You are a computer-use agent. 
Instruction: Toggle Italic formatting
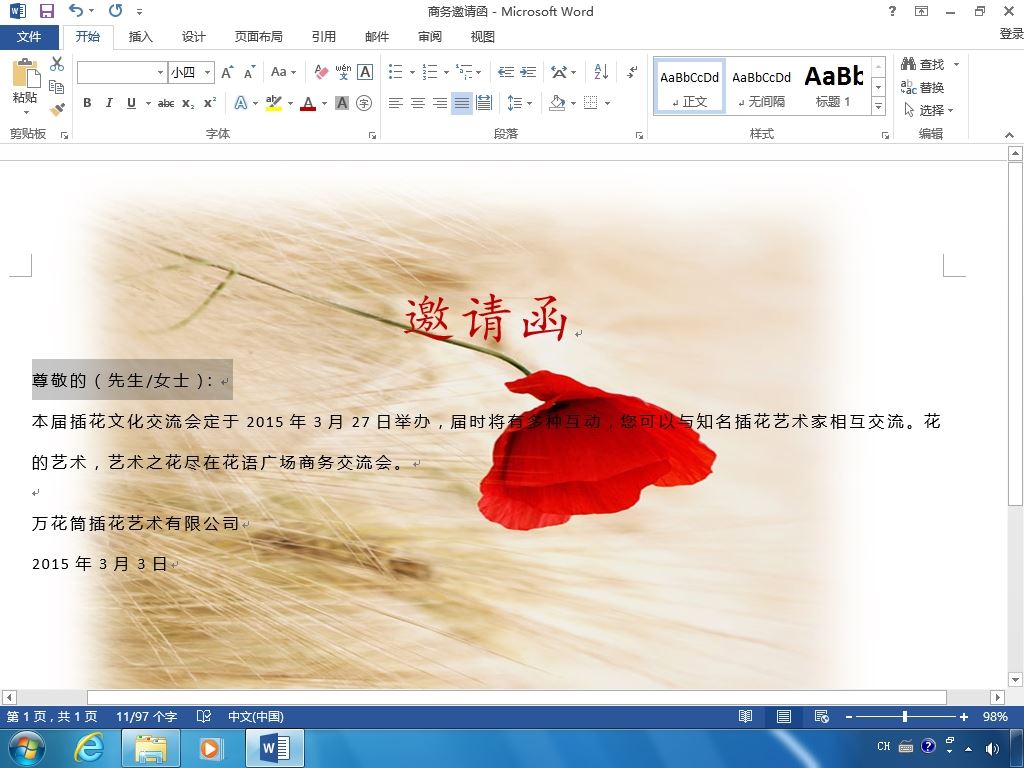point(109,103)
